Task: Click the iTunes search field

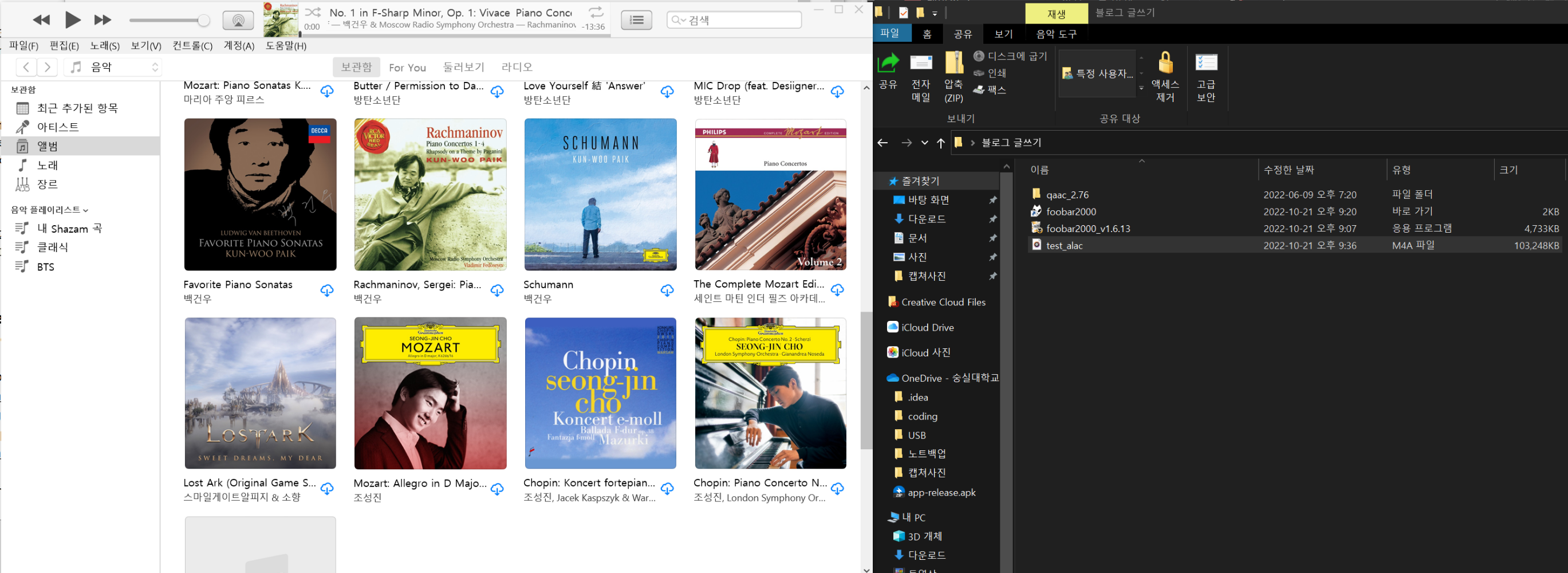Action: tap(734, 20)
